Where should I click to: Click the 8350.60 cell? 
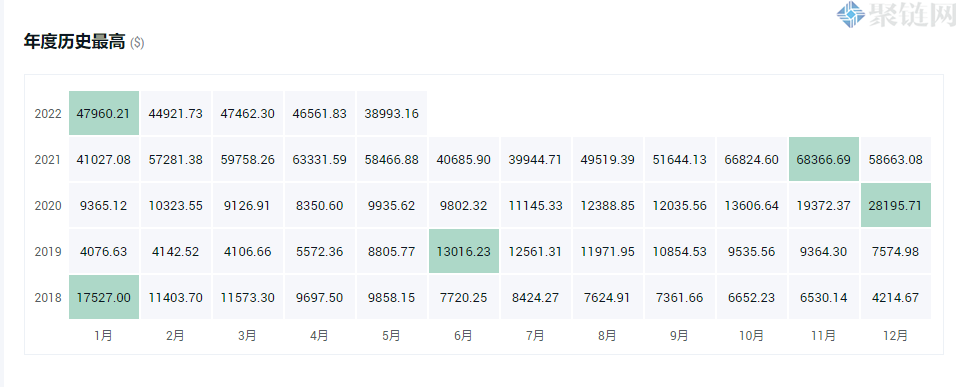pos(319,205)
